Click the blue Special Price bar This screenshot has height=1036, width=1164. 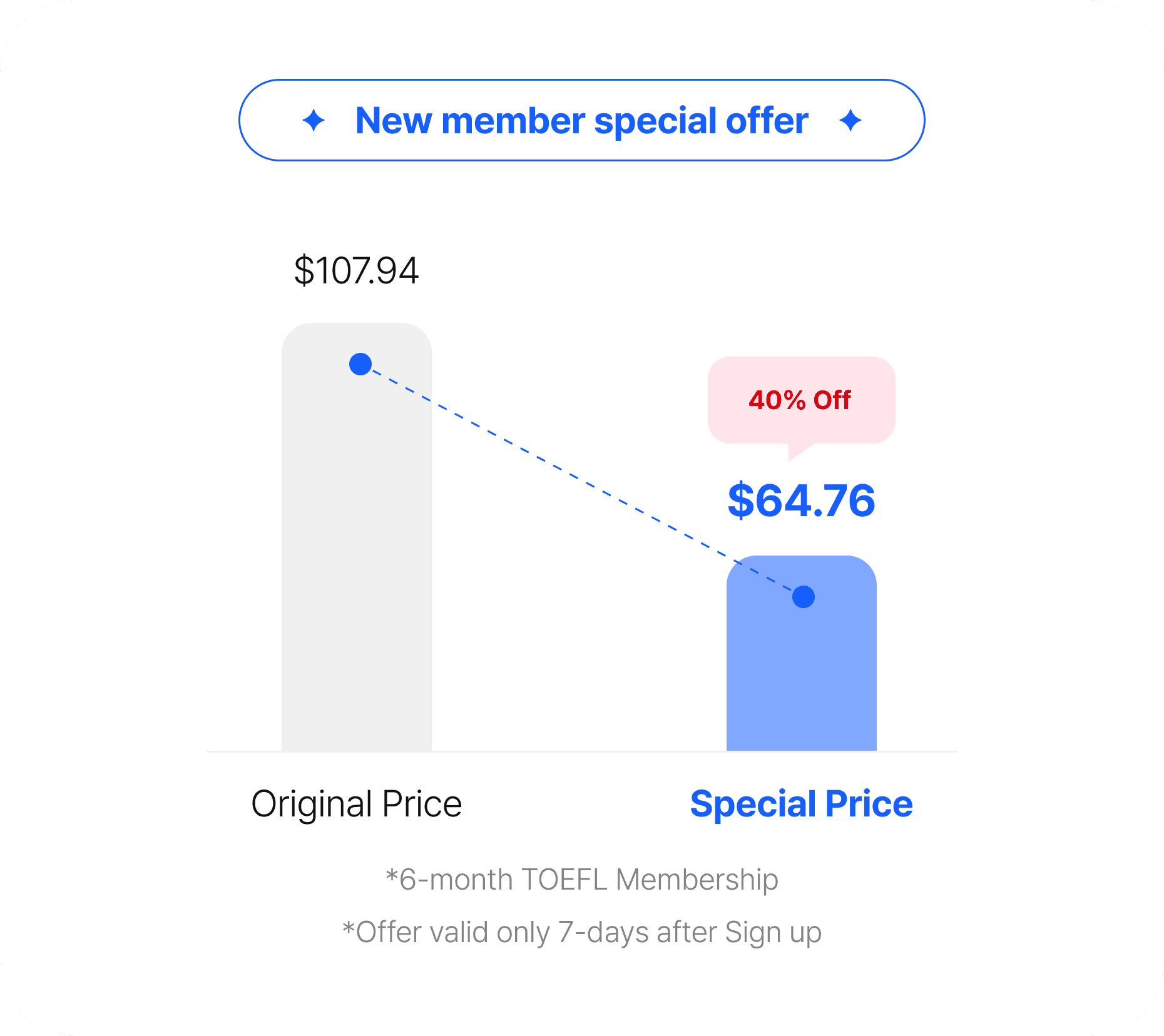[x=802, y=653]
